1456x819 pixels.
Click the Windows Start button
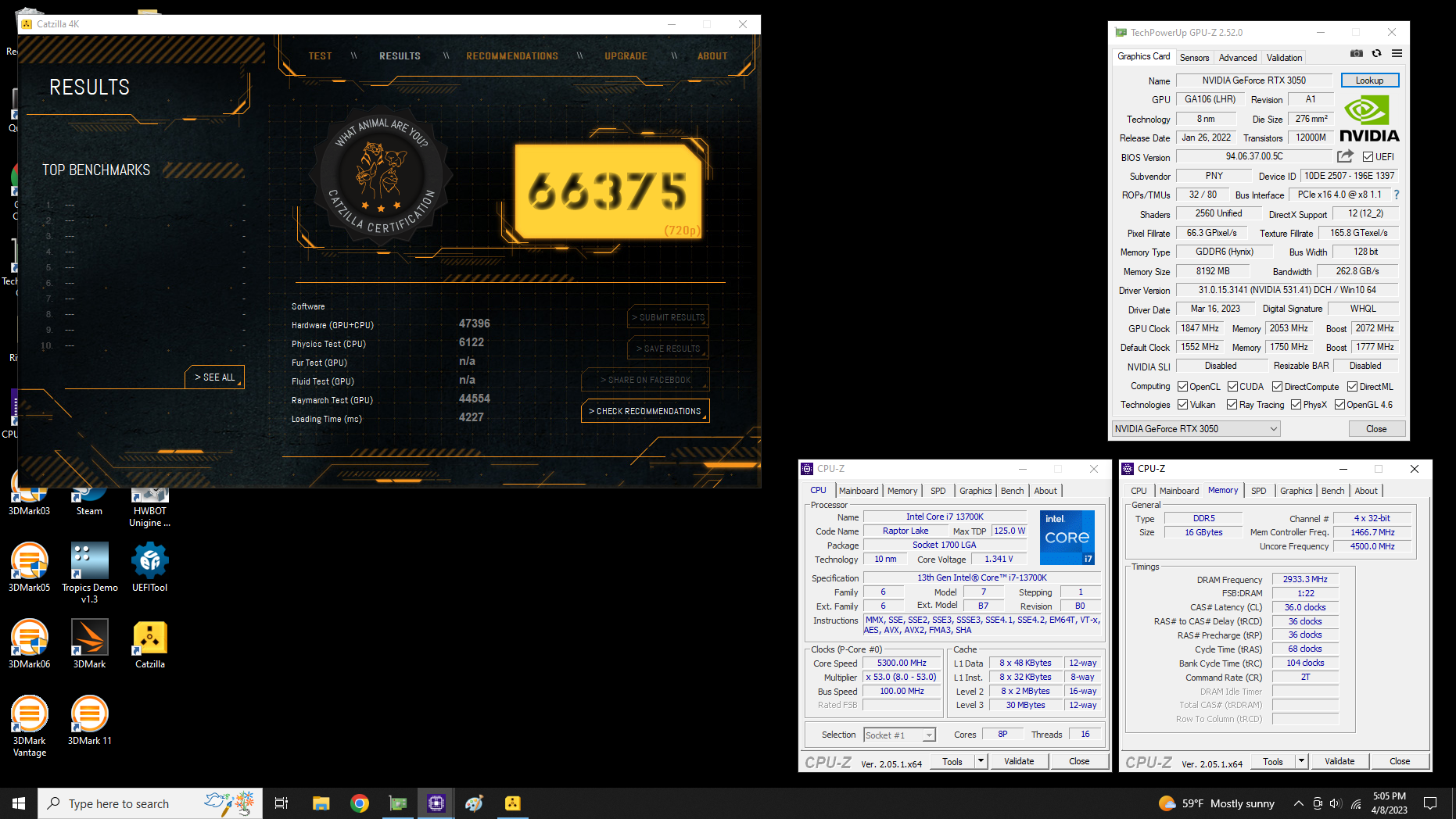click(x=19, y=803)
